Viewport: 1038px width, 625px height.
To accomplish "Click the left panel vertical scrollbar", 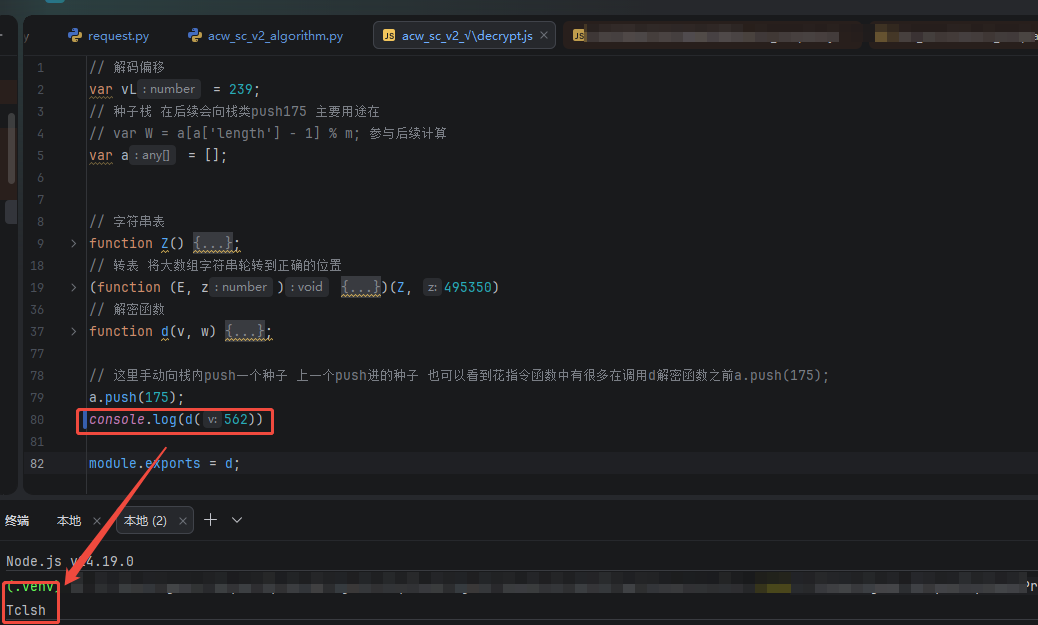I will coord(11,149).
